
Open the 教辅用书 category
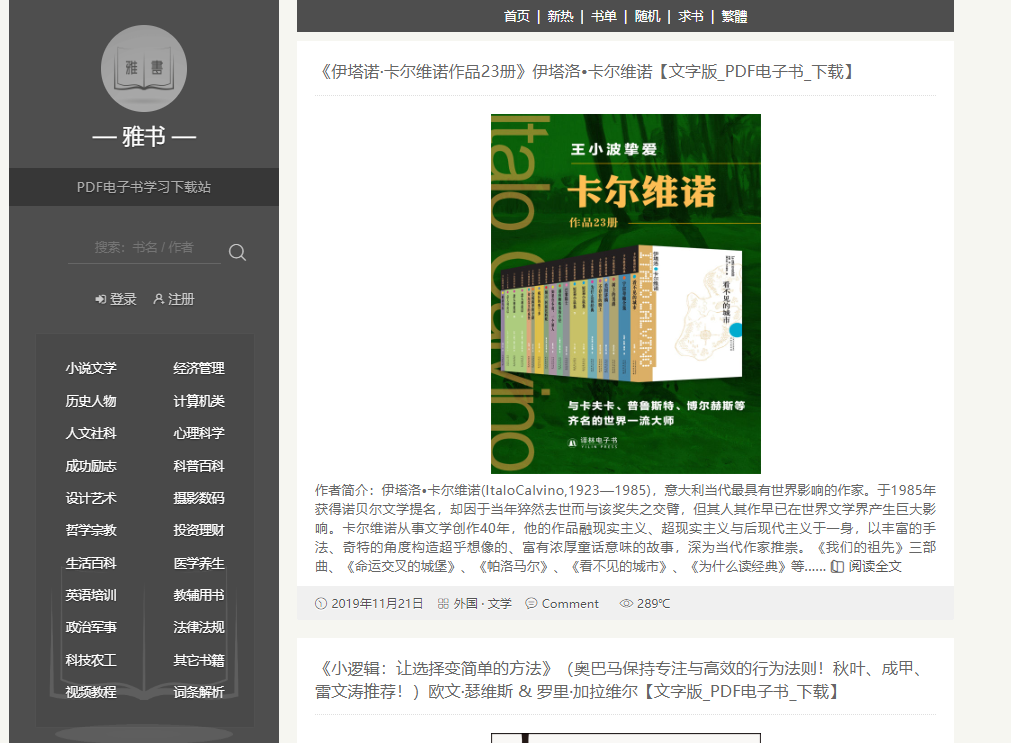(199, 595)
